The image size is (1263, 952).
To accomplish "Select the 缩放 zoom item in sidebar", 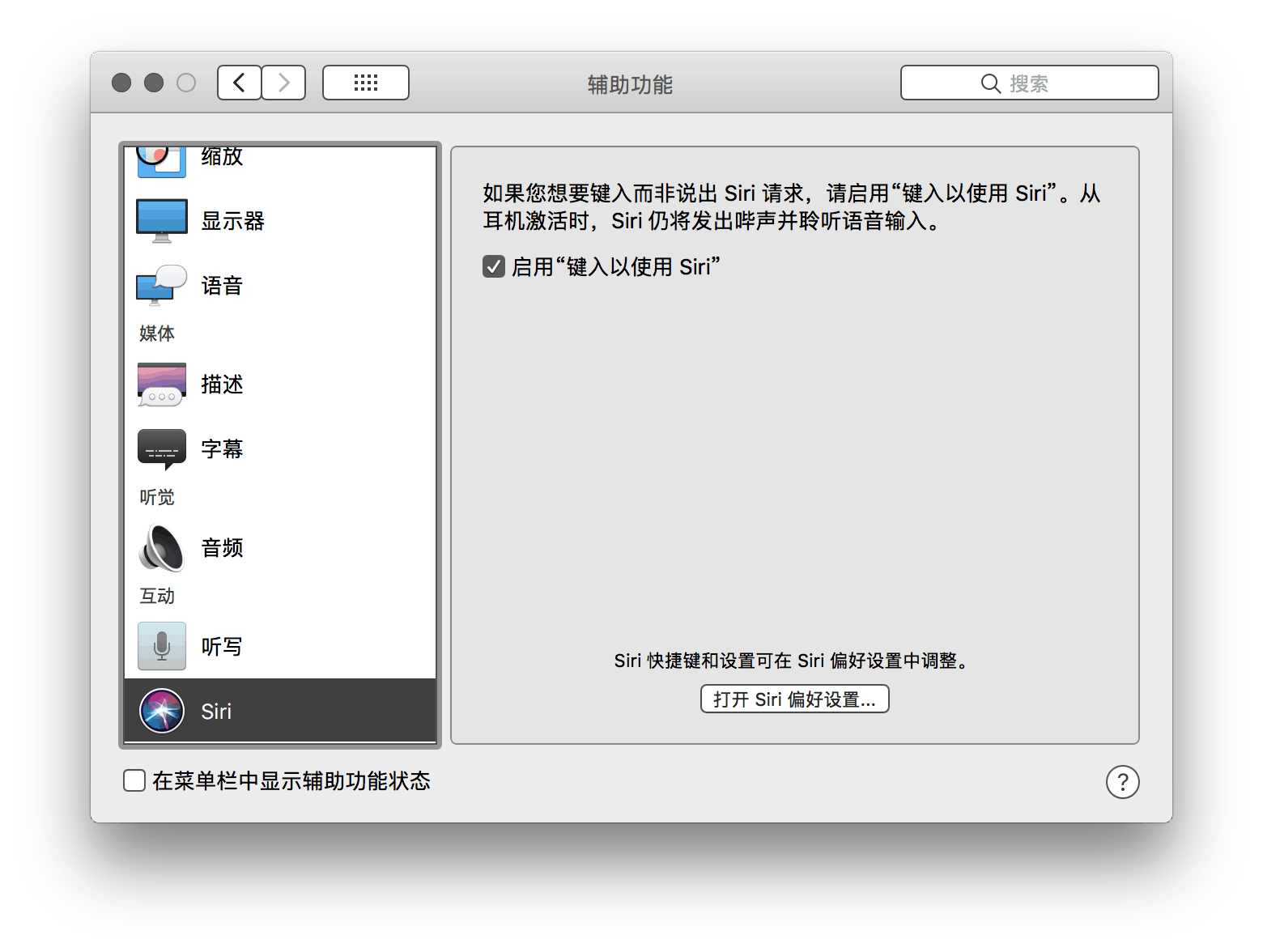I will point(221,157).
